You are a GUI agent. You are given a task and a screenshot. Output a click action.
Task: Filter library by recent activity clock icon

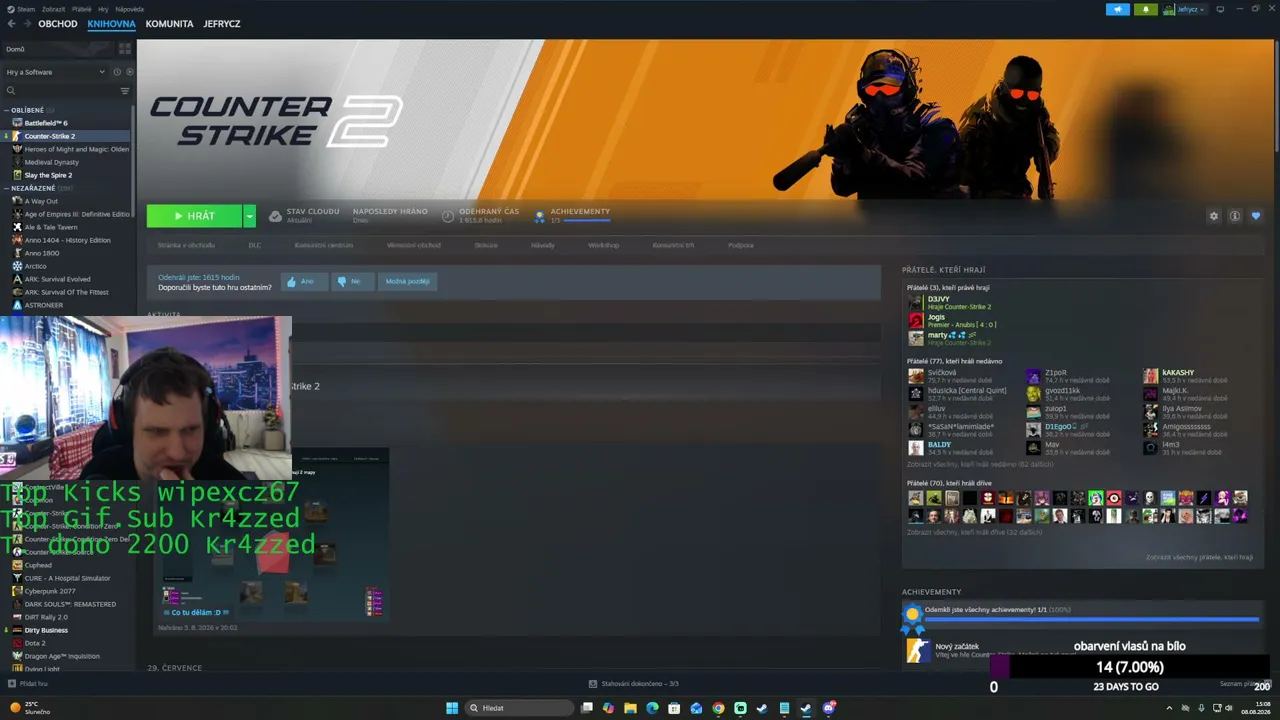pos(117,72)
